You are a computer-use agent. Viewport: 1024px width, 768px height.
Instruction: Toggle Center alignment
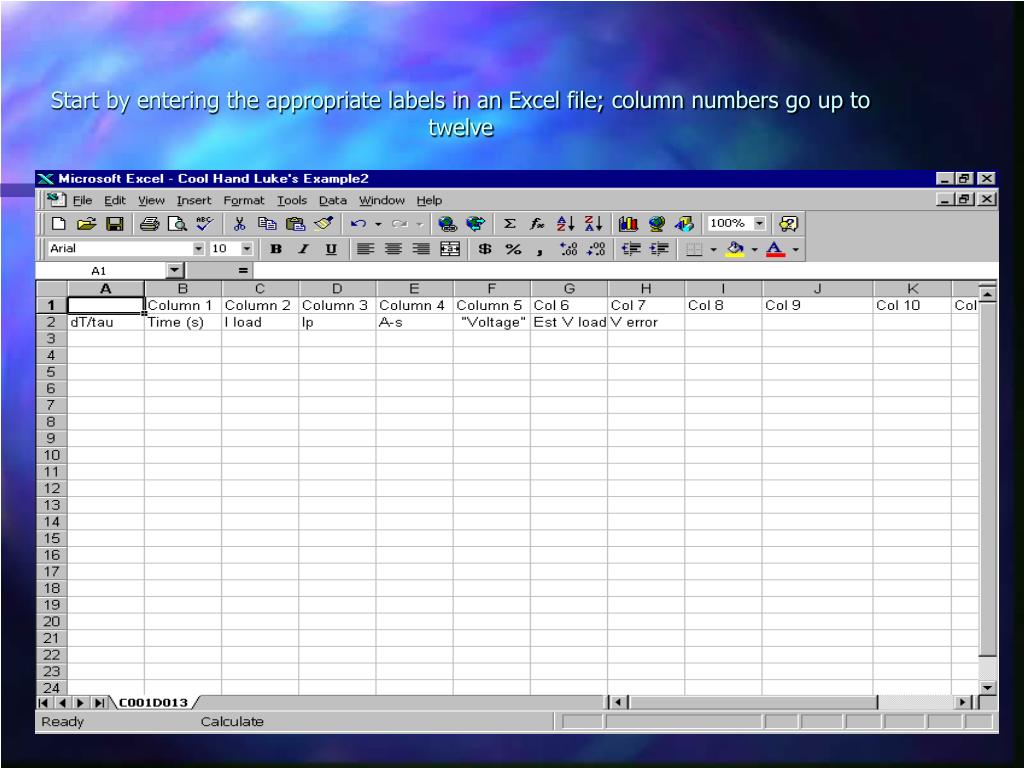(393, 249)
